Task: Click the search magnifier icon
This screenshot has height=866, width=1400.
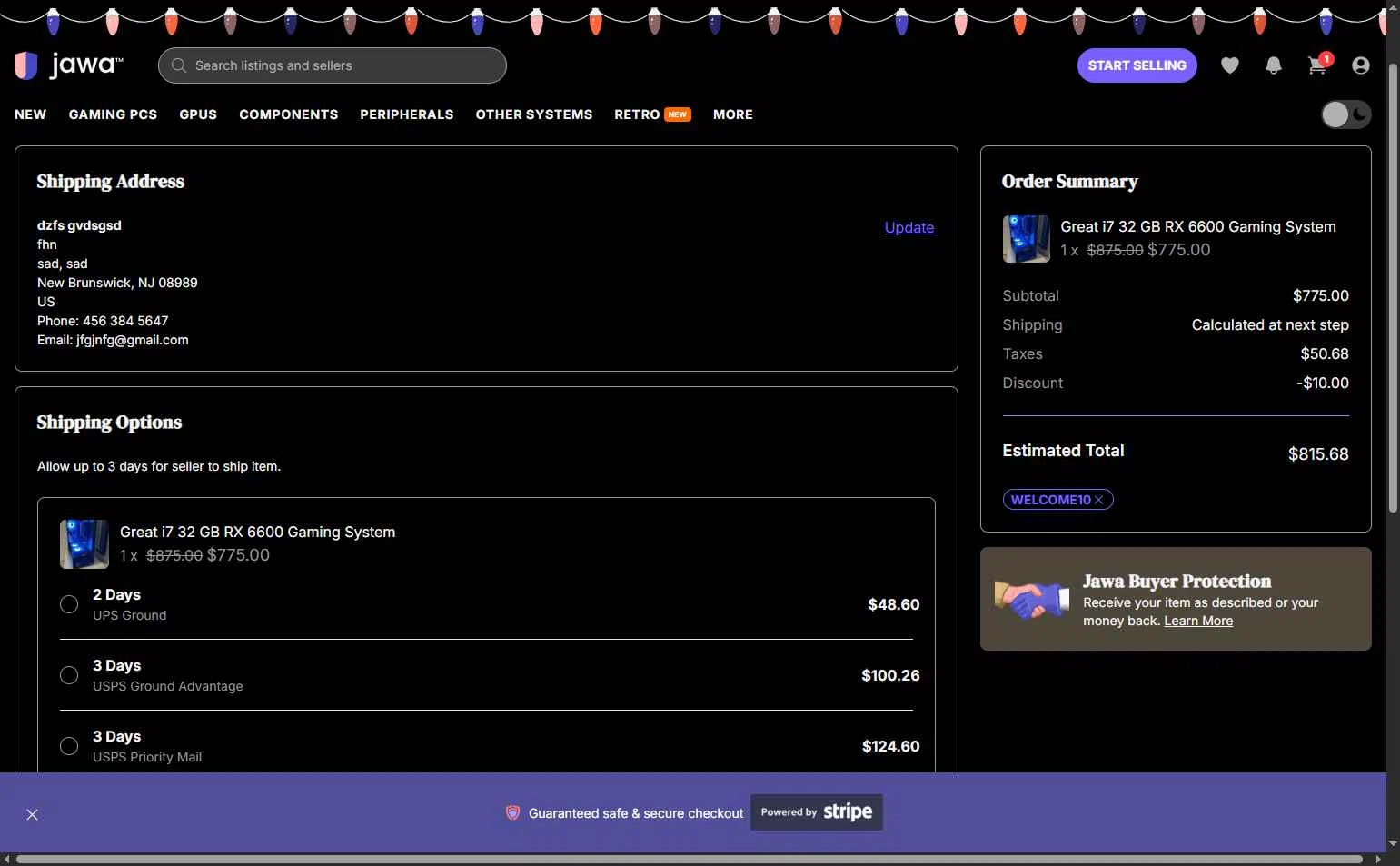Action: (179, 65)
